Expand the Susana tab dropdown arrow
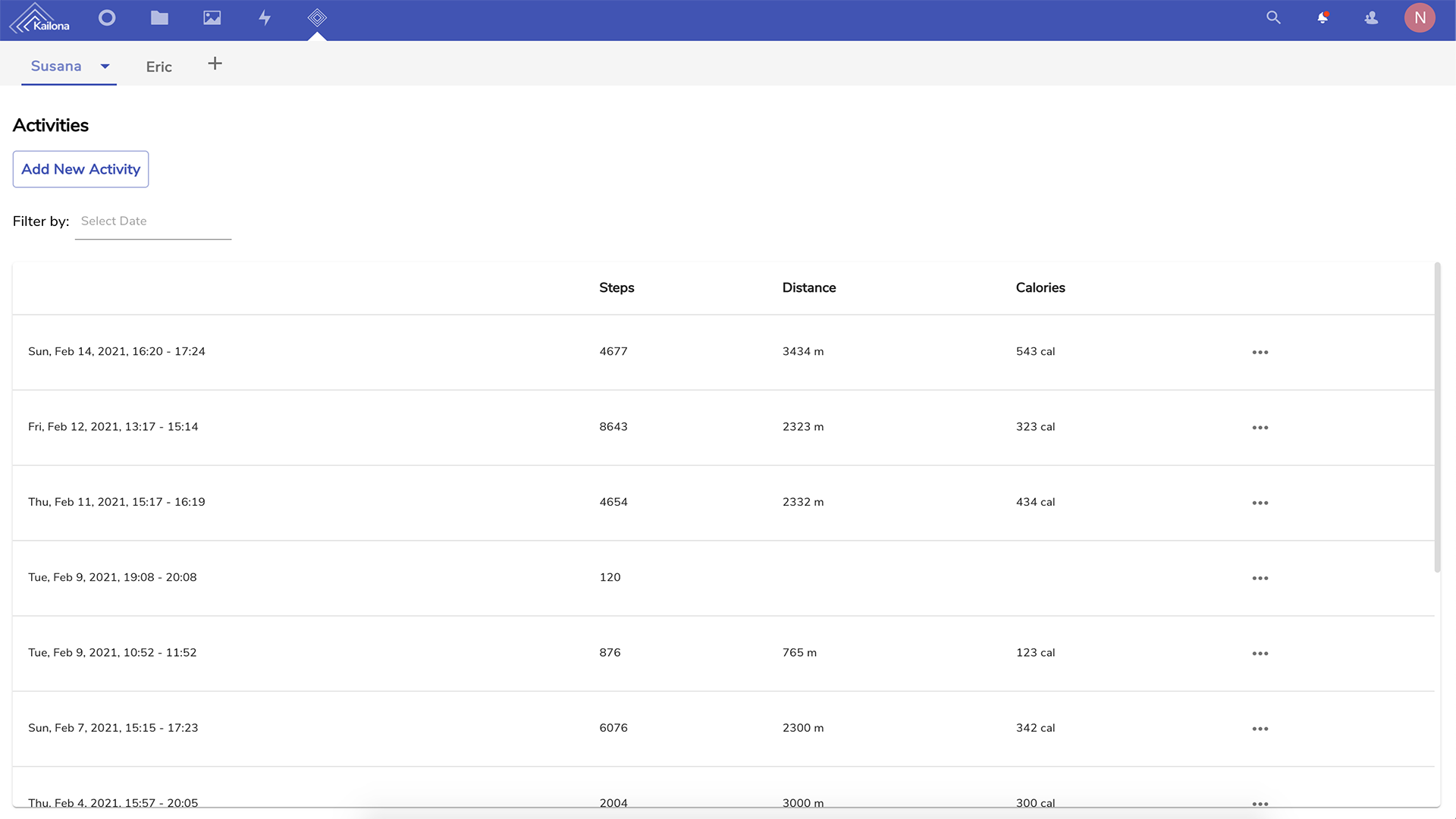This screenshot has width=1456, height=819. tap(105, 67)
